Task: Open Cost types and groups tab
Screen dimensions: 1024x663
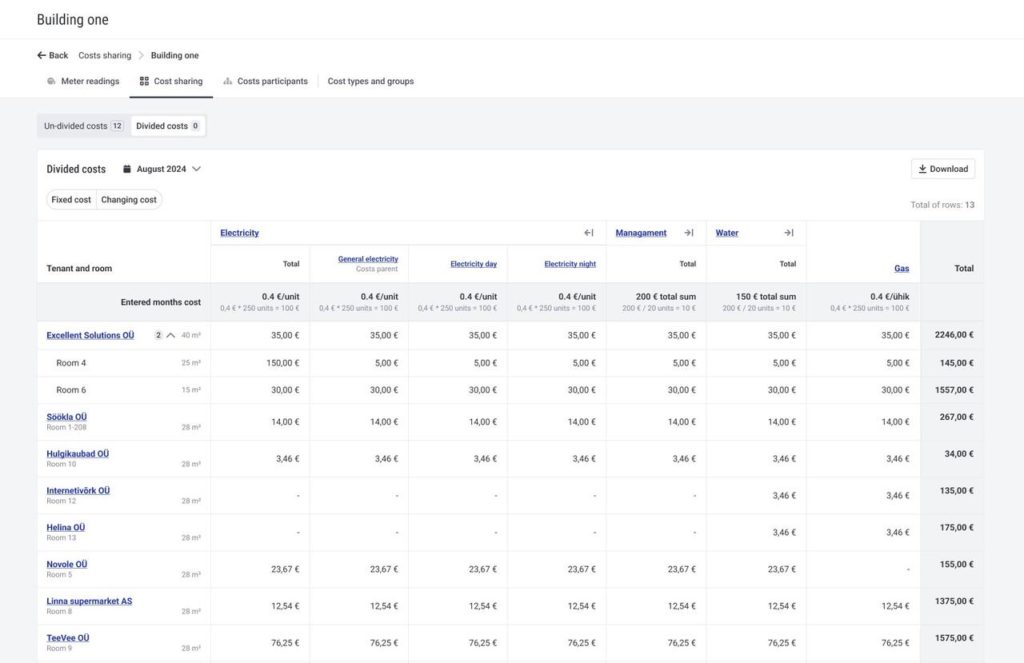Action: [x=370, y=82]
